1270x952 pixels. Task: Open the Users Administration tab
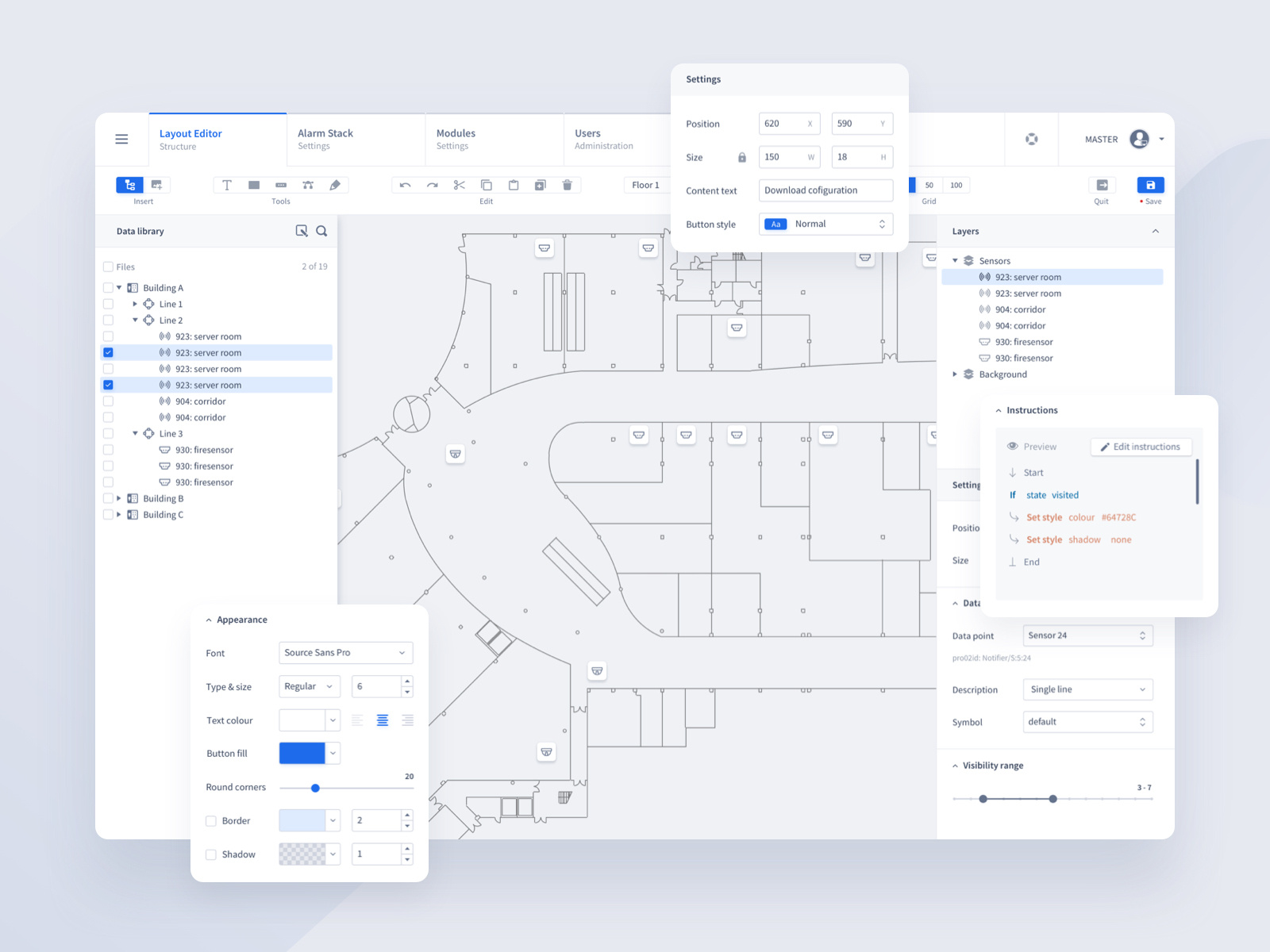(603, 138)
